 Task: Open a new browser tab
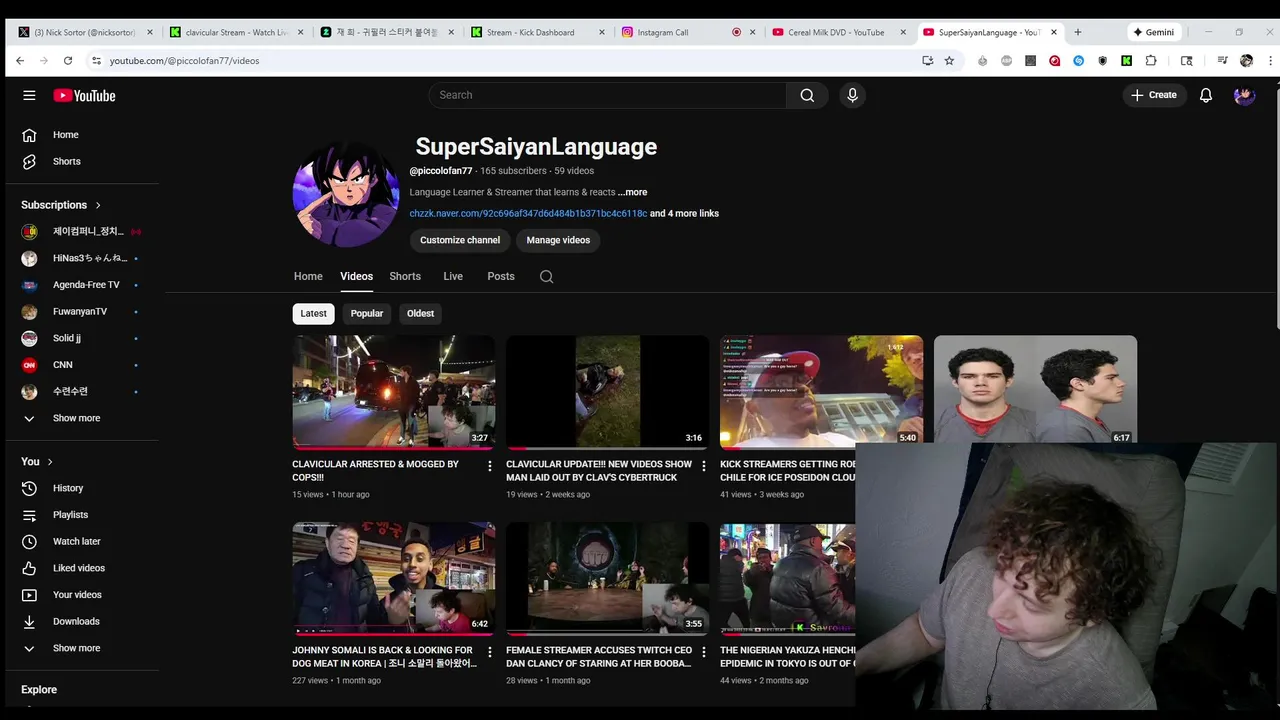click(1077, 32)
